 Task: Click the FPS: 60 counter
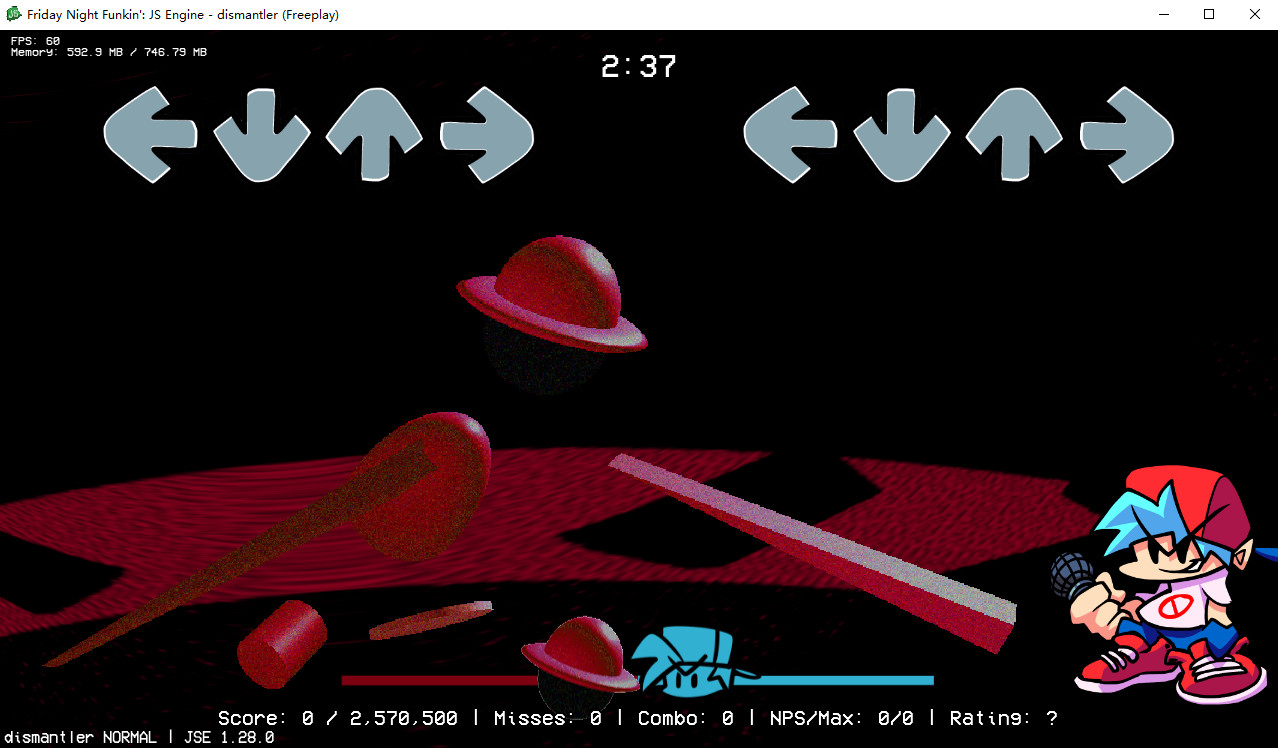[x=35, y=41]
